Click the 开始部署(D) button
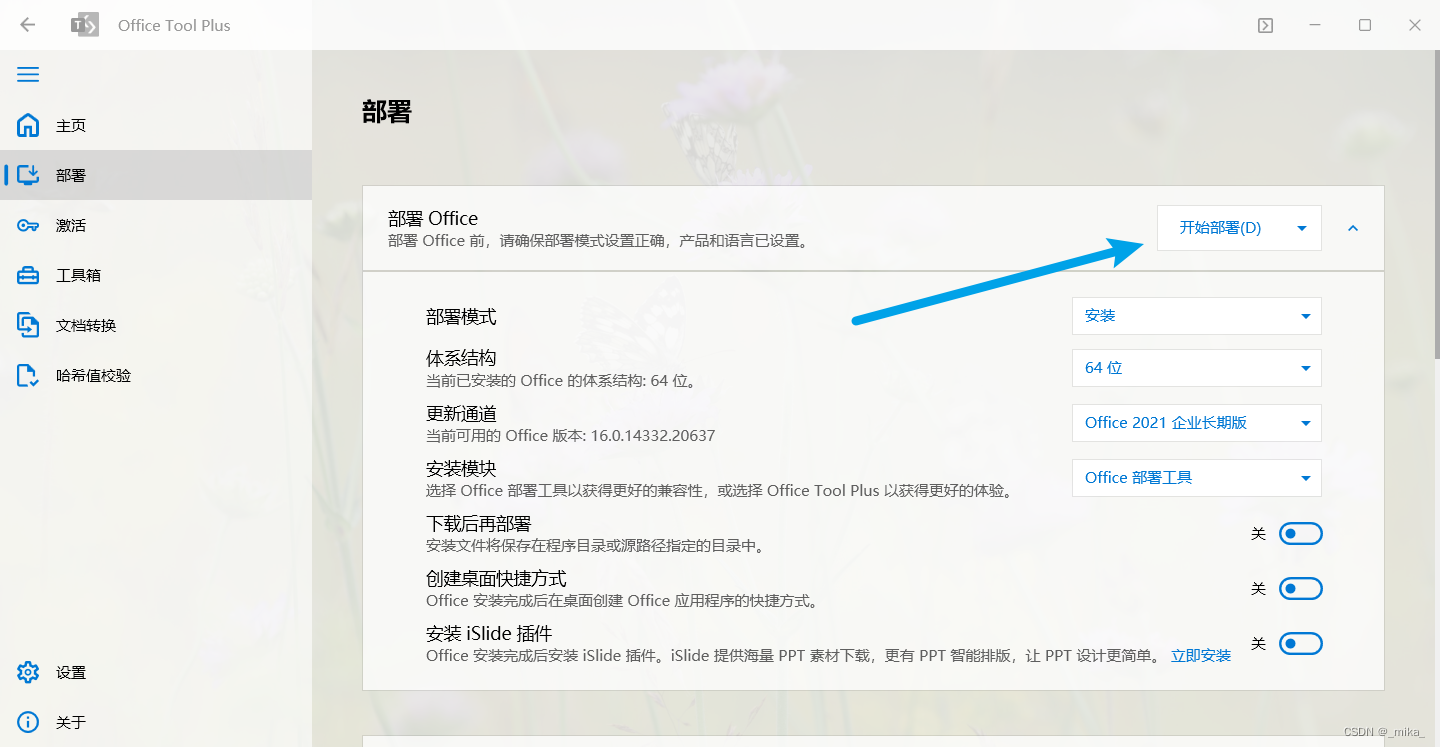1440x747 pixels. 1220,228
